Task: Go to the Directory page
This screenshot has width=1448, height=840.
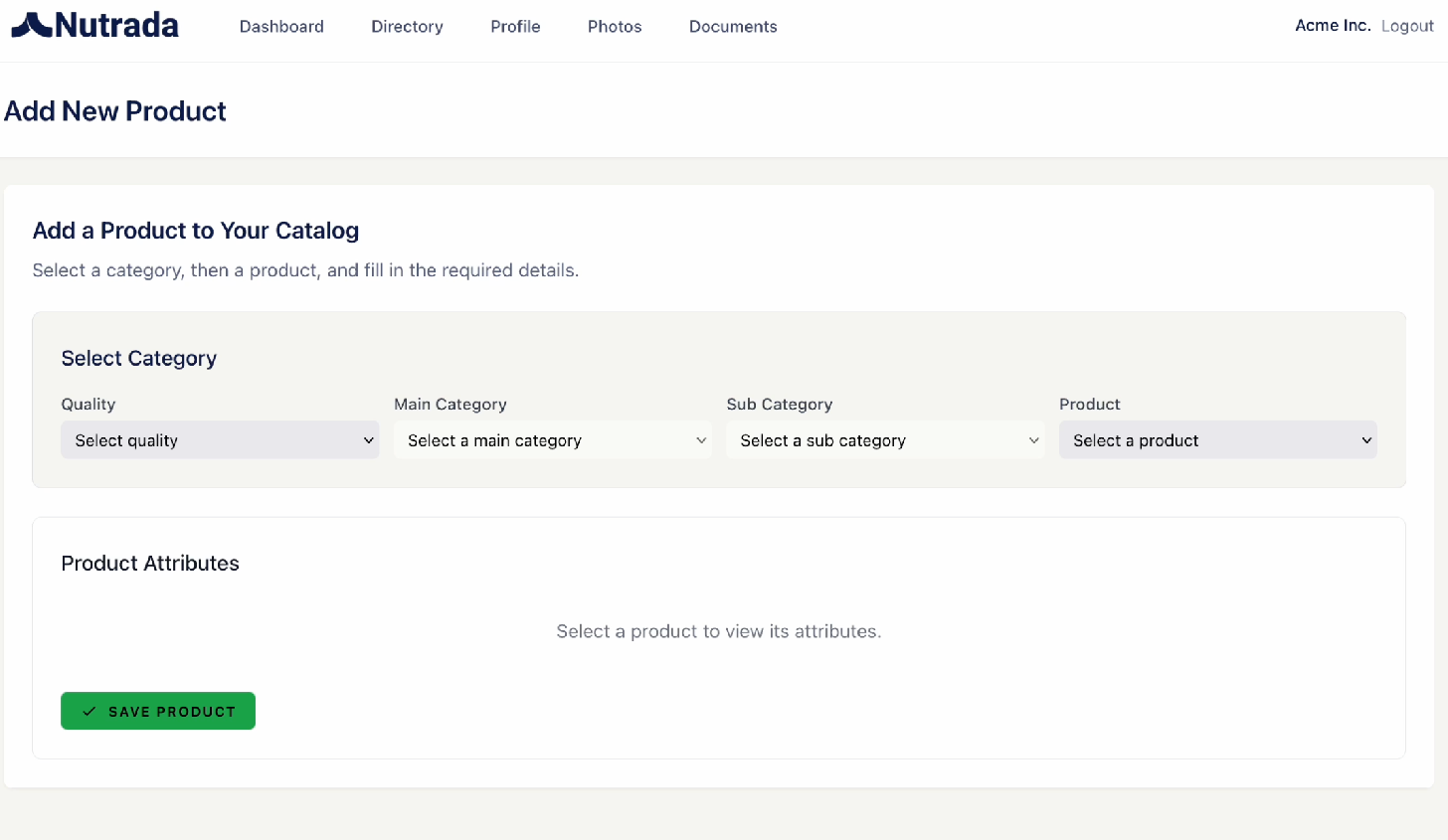Action: point(407,27)
